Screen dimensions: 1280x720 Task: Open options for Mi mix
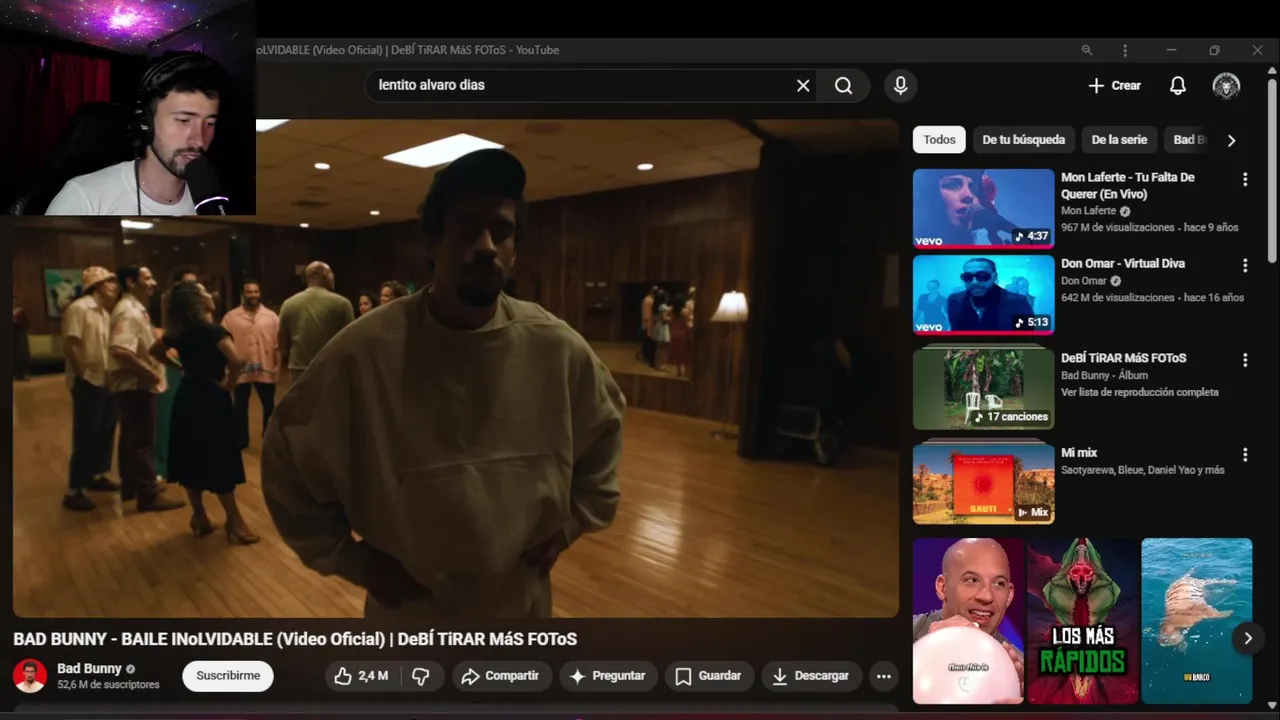1245,455
